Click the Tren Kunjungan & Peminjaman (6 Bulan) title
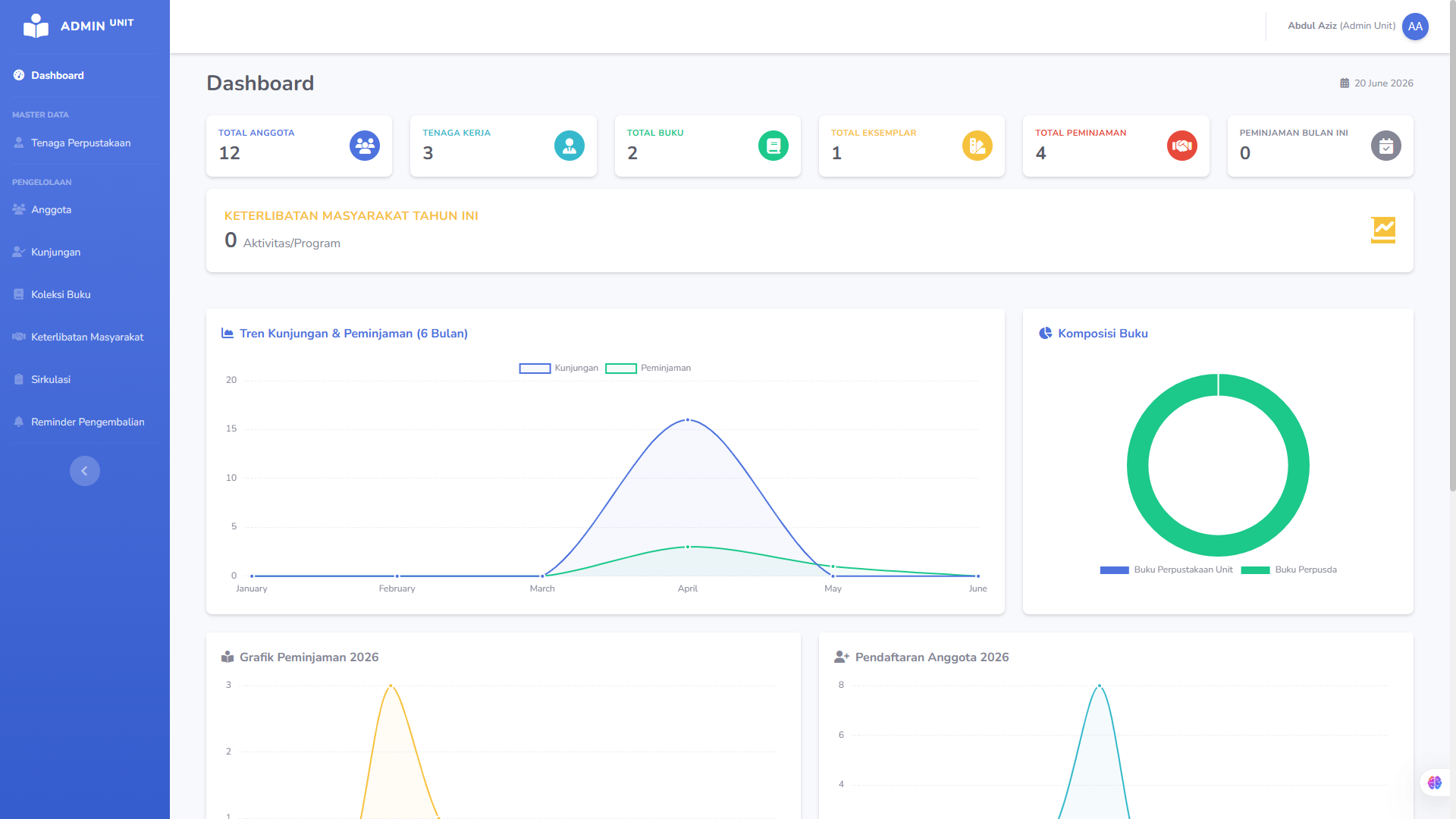 pos(353,333)
